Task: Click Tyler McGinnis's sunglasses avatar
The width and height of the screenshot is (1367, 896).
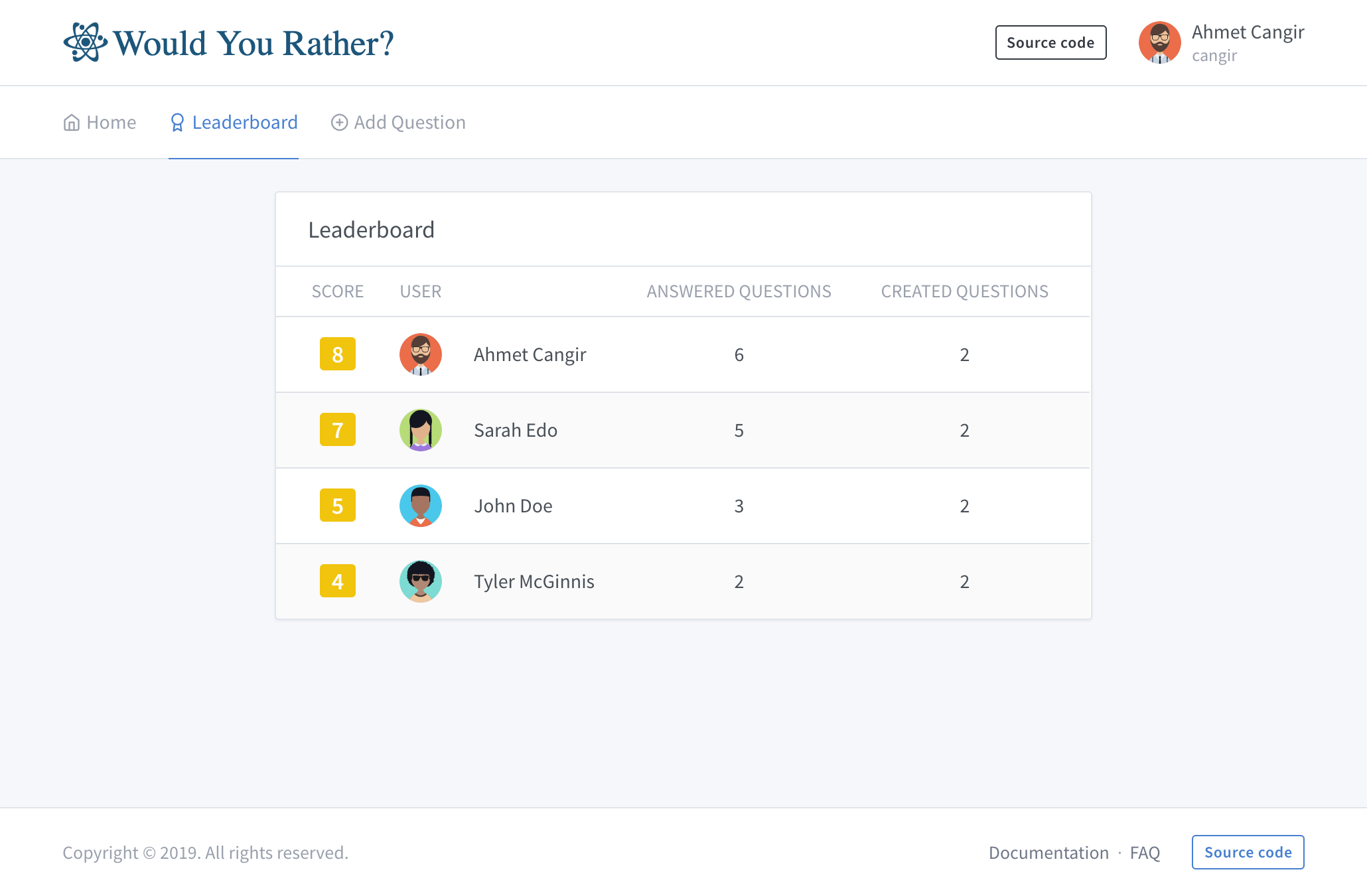Action: coord(421,581)
